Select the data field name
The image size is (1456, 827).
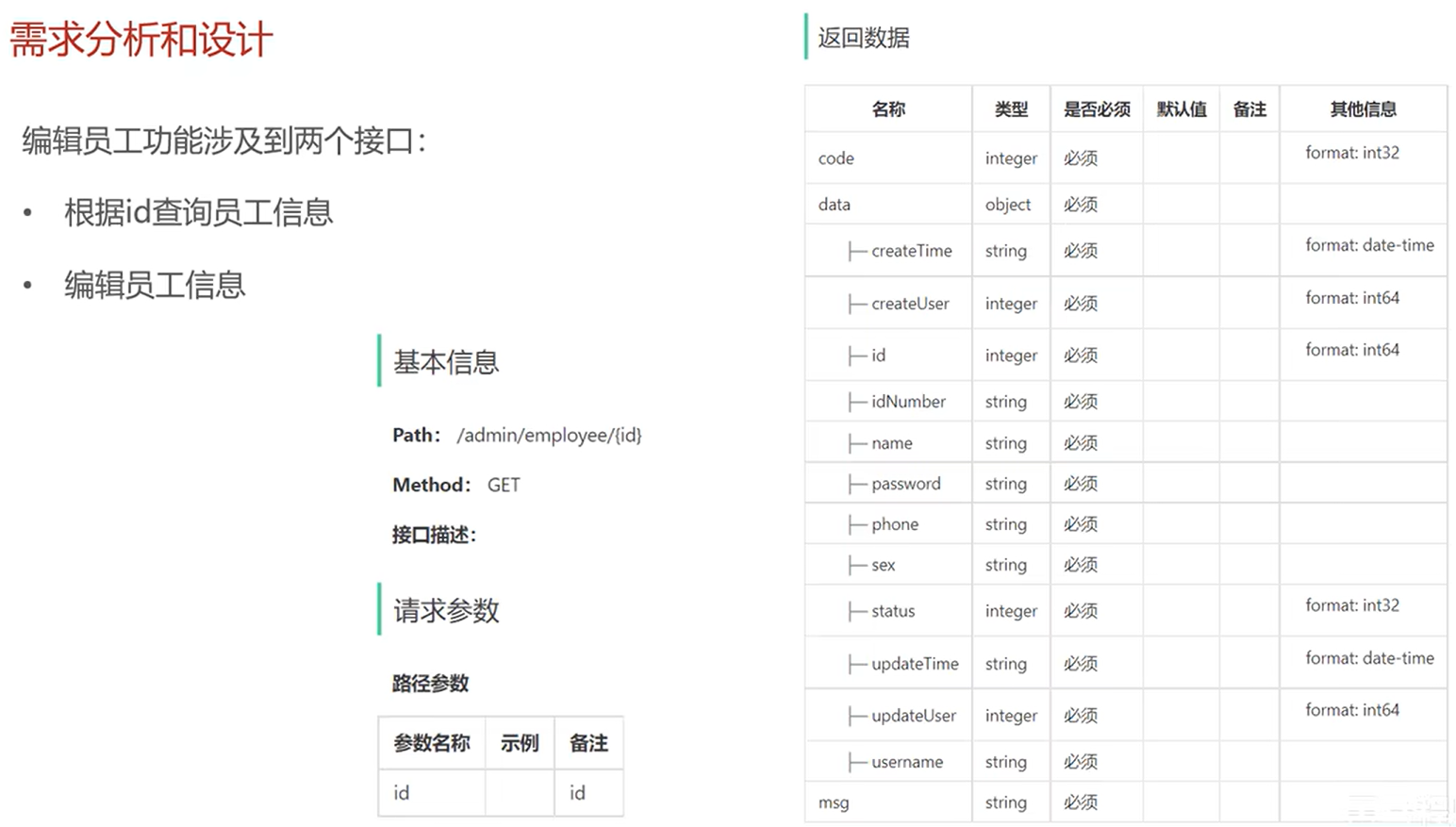(x=834, y=205)
